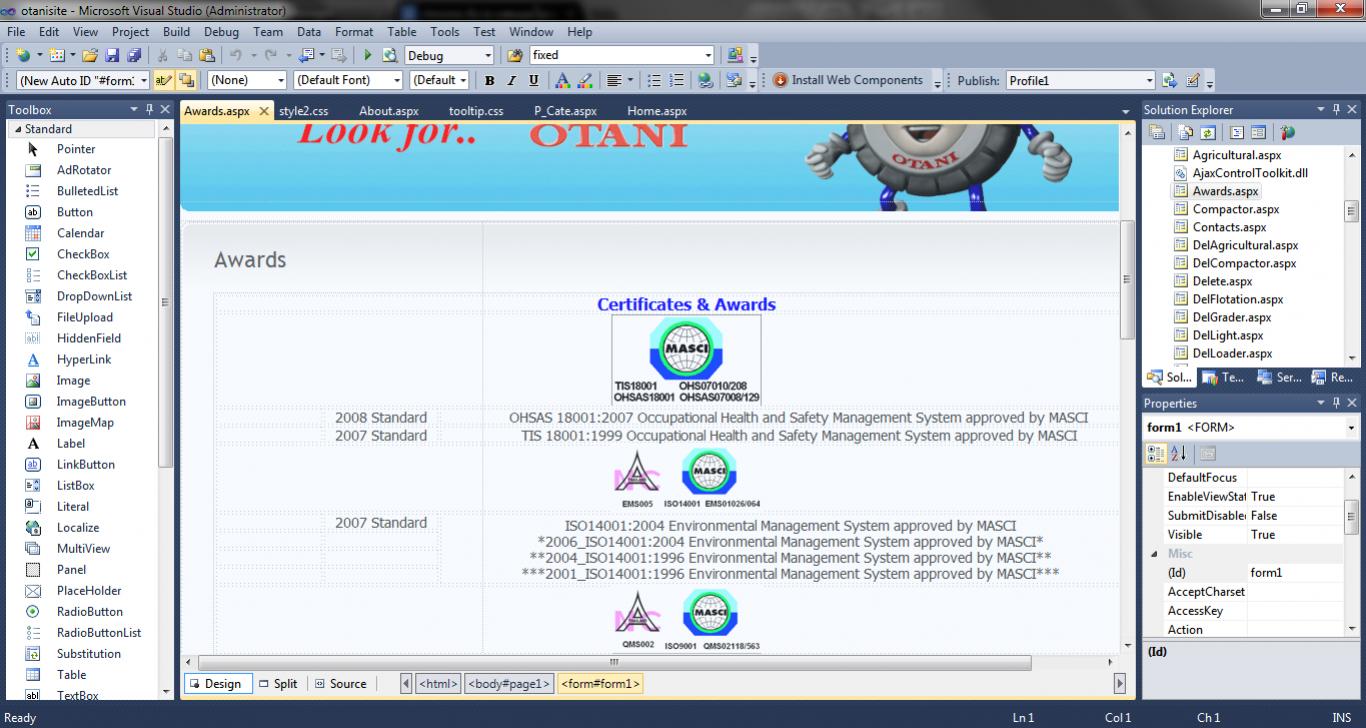
Task: Collapse the Standard group in Toolbox
Action: (x=17, y=129)
